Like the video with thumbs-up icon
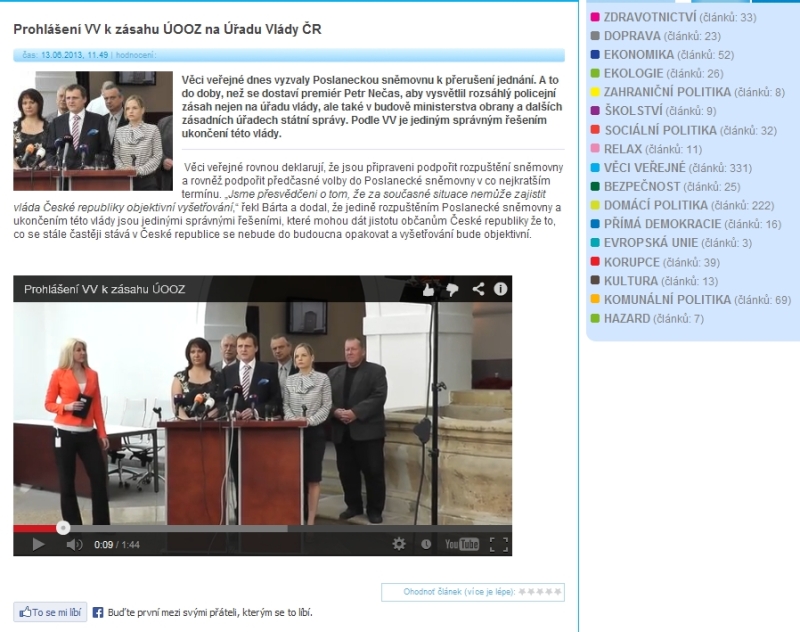 [x=429, y=289]
